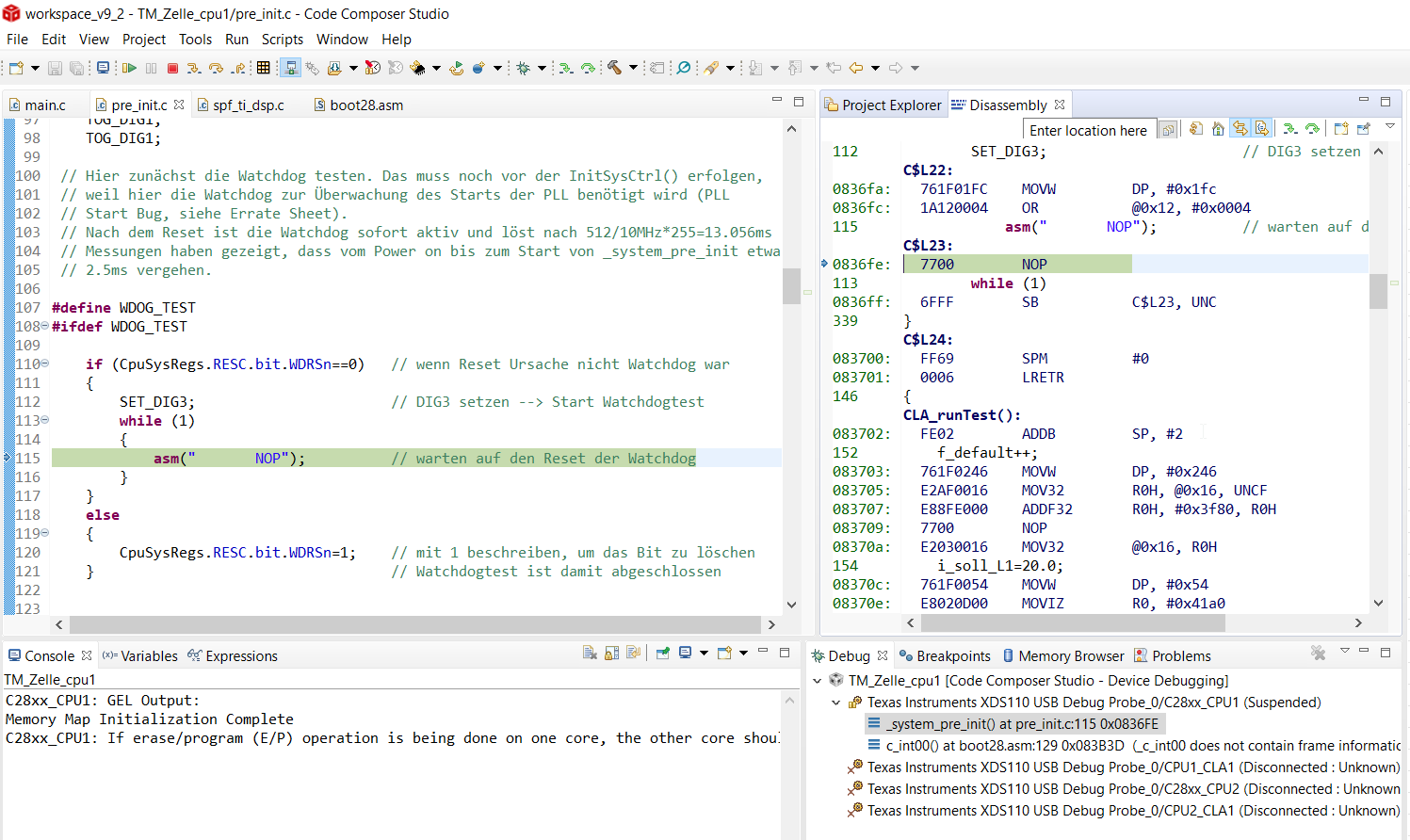Click the Home icon in Disassembly view
The image size is (1410, 840).
coord(1218,129)
